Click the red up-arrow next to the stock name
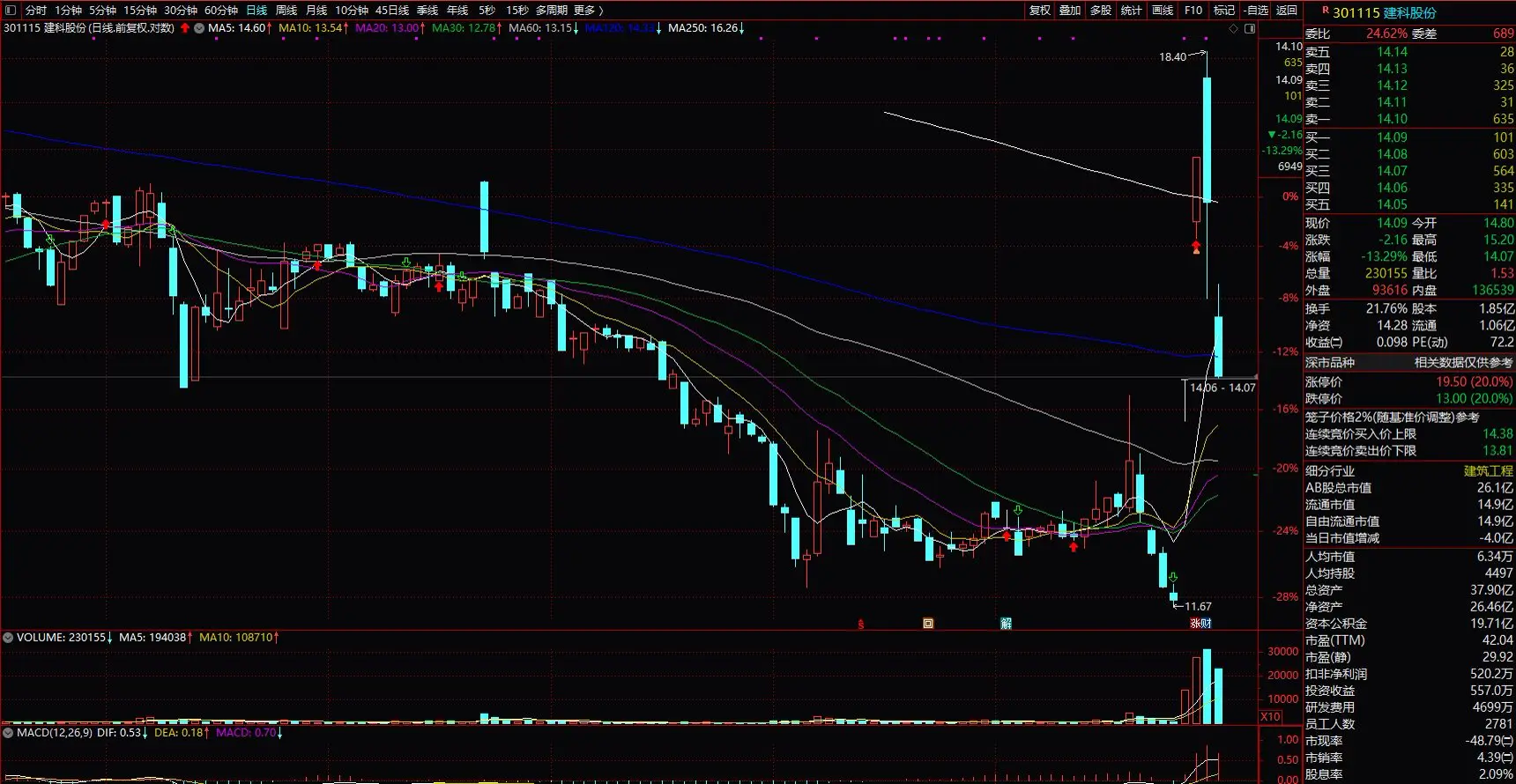The image size is (1516, 784). pos(185,28)
